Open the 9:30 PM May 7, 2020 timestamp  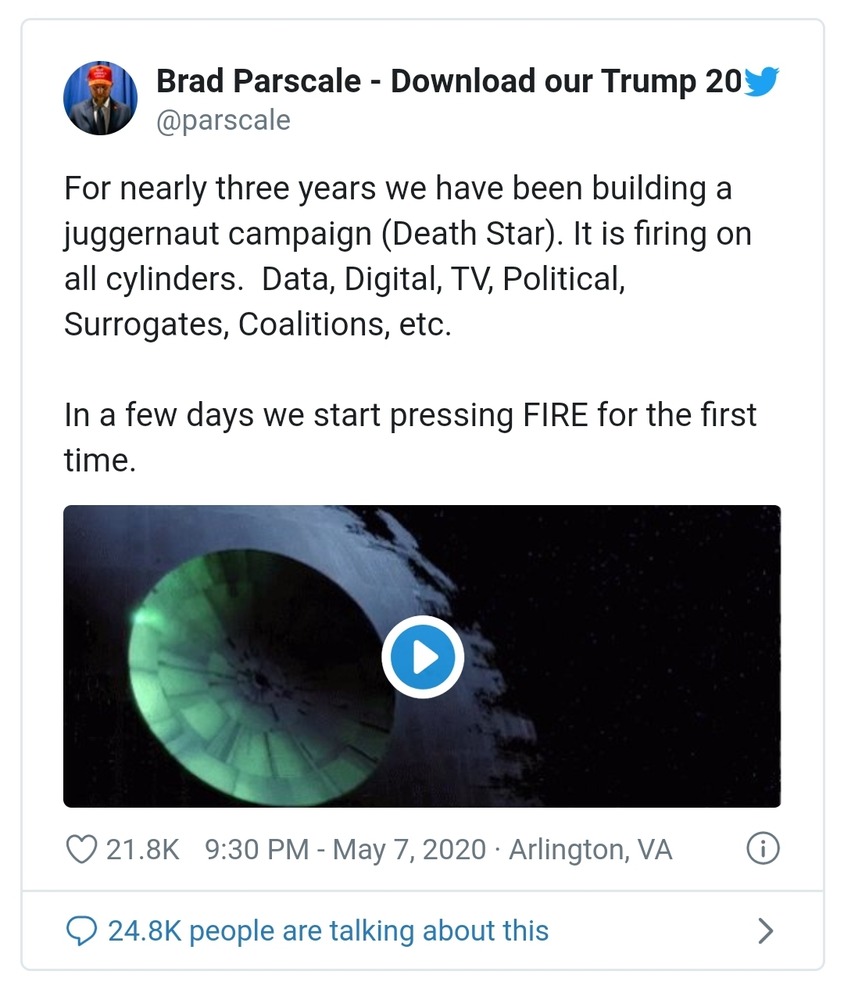coord(345,850)
